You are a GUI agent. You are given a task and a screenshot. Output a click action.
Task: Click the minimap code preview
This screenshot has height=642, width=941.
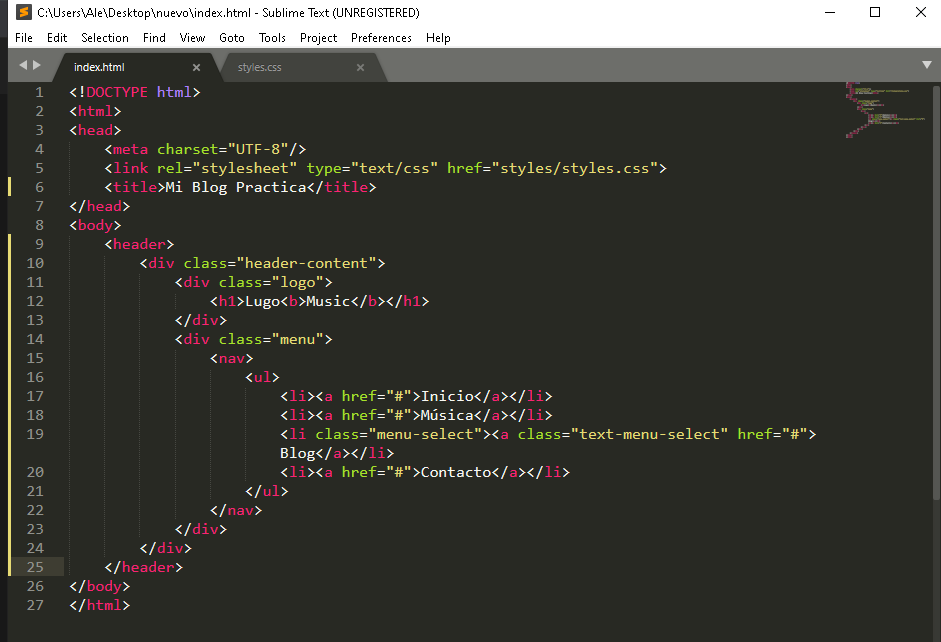(x=886, y=110)
